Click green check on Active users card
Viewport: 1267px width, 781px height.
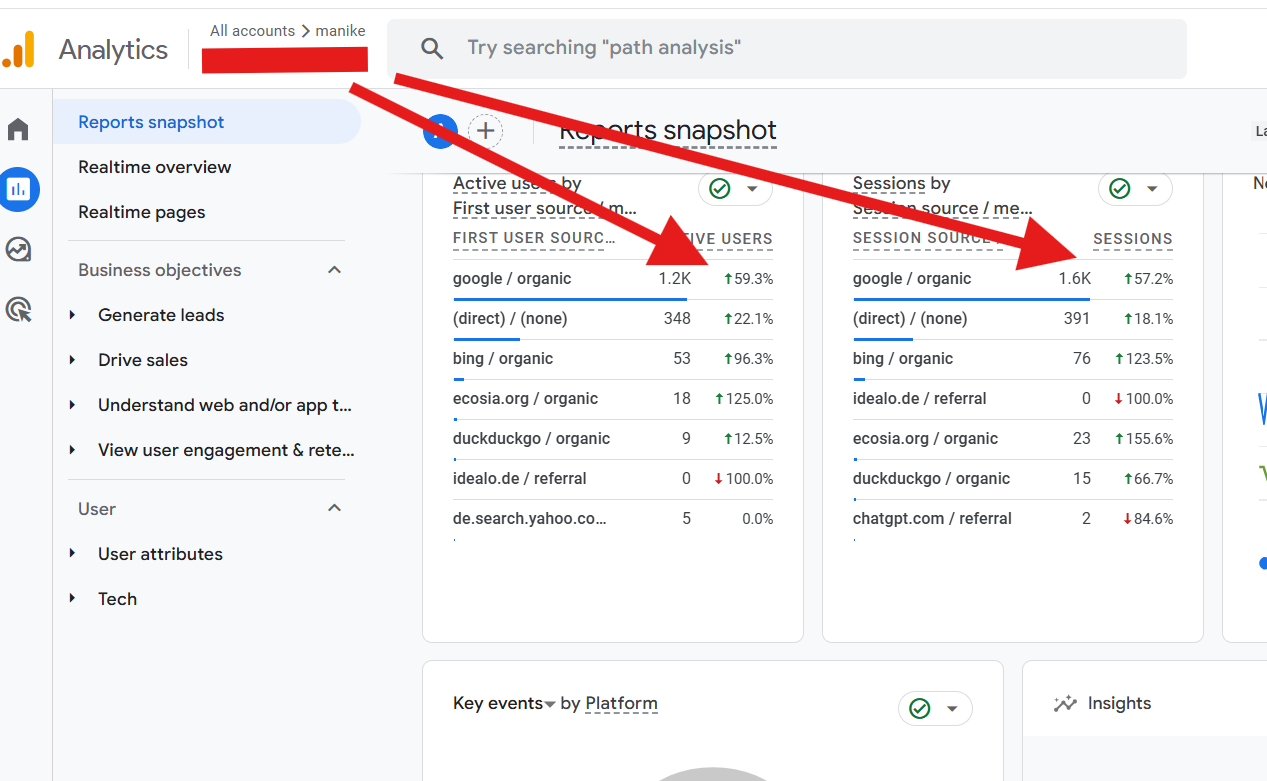click(719, 189)
